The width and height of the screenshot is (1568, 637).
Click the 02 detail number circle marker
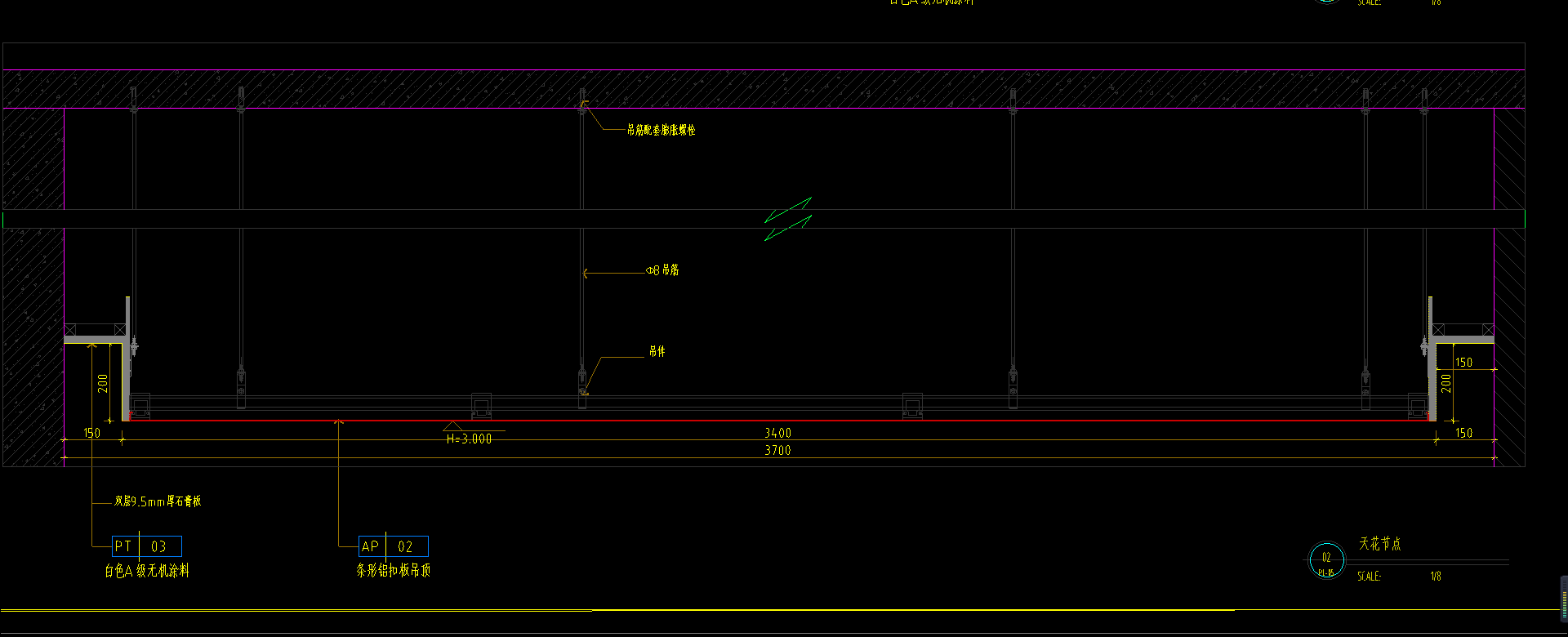click(1326, 559)
